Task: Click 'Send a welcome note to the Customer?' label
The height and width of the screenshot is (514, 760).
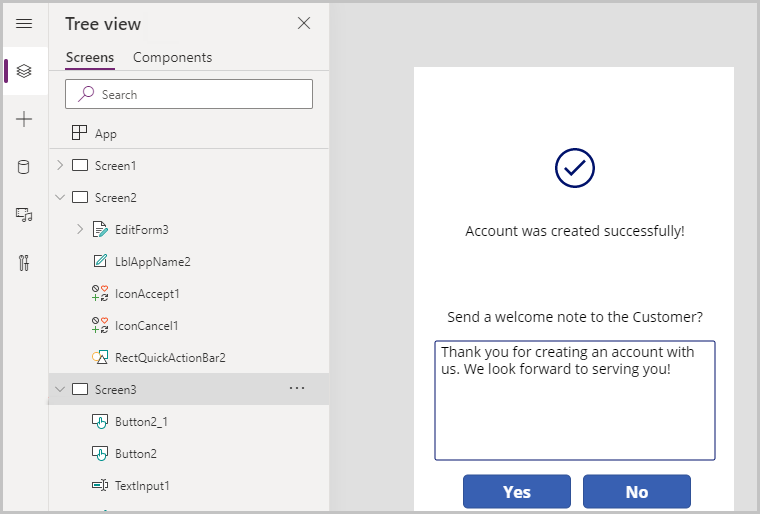Action: pos(575,317)
